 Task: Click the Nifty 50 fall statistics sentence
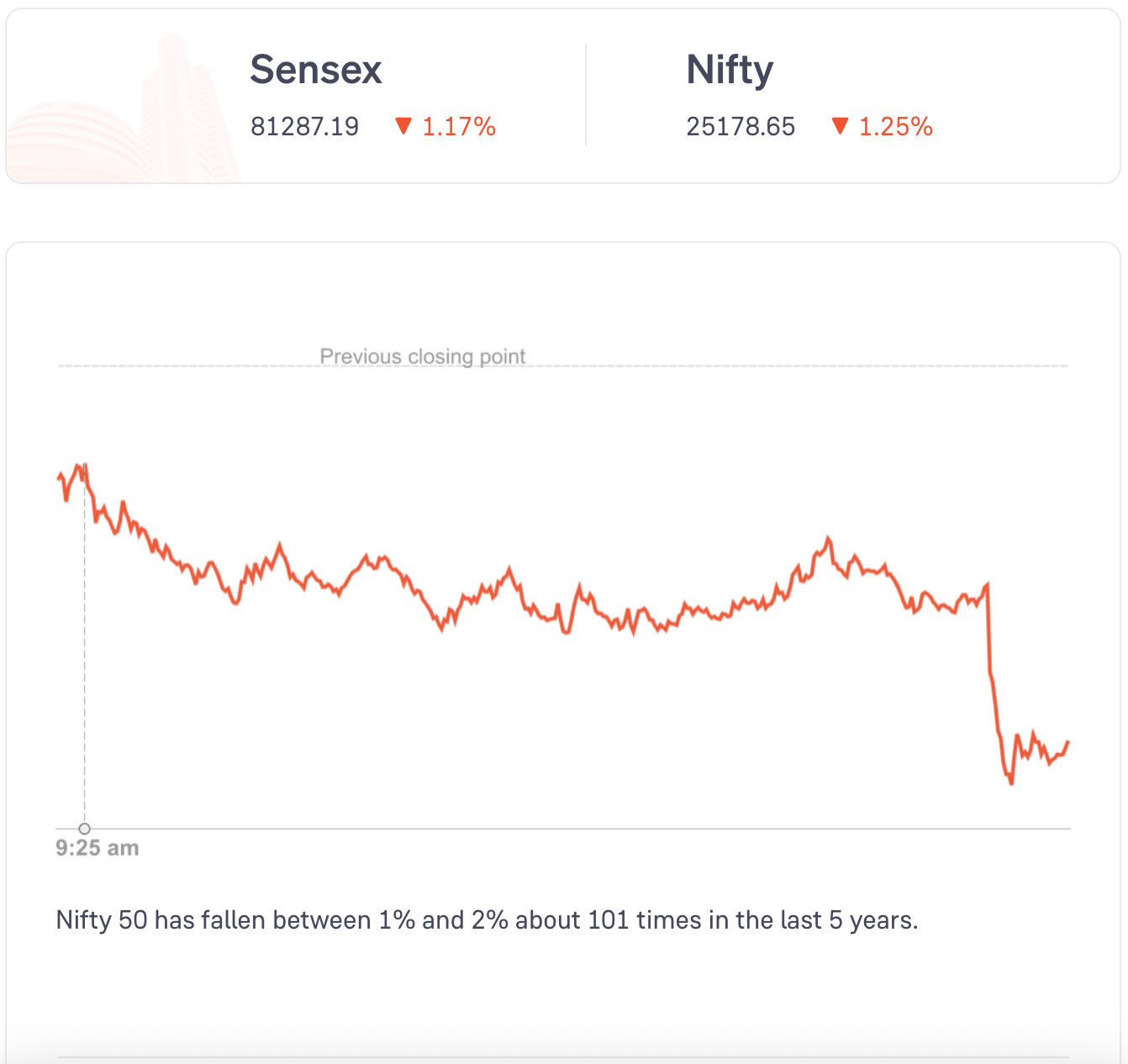pyautogui.click(x=487, y=920)
